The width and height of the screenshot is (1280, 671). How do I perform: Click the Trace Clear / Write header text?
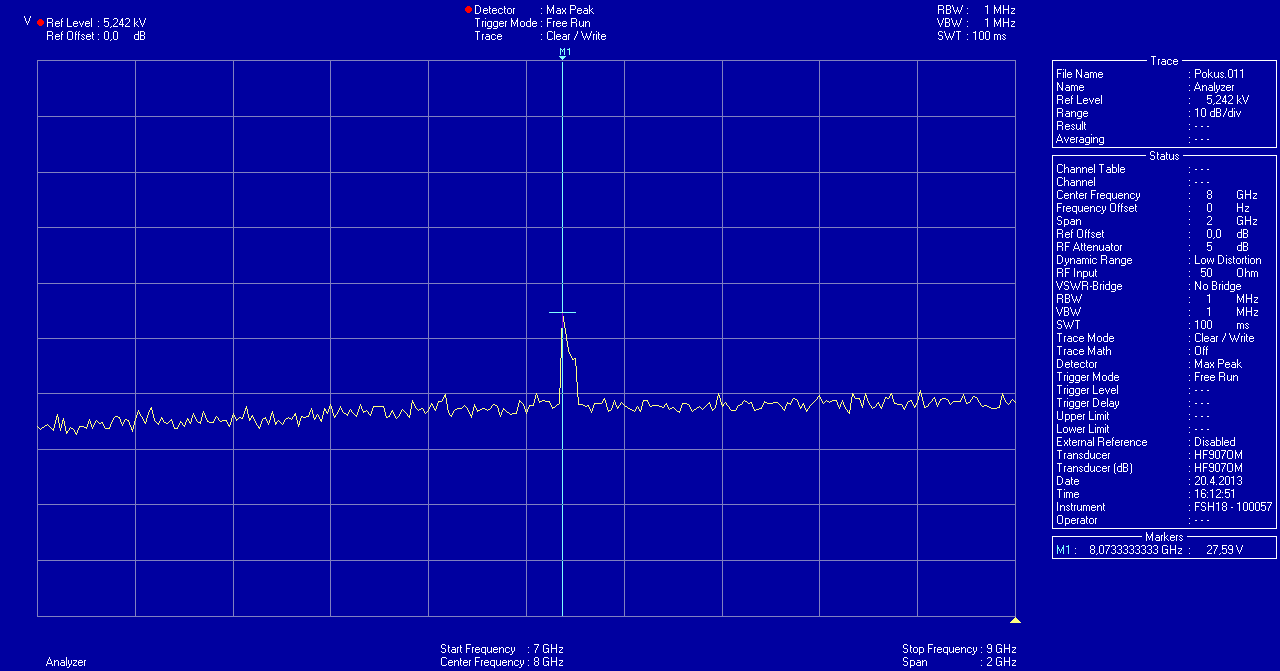540,36
